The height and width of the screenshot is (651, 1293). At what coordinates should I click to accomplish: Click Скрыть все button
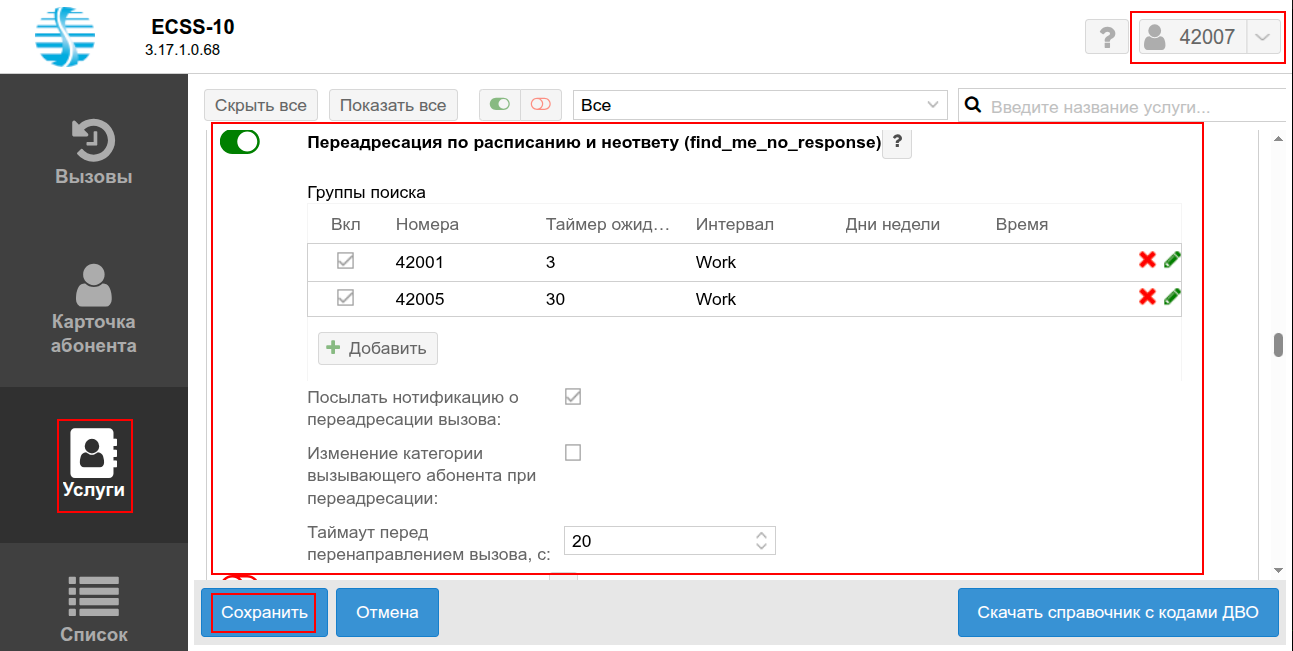(261, 105)
